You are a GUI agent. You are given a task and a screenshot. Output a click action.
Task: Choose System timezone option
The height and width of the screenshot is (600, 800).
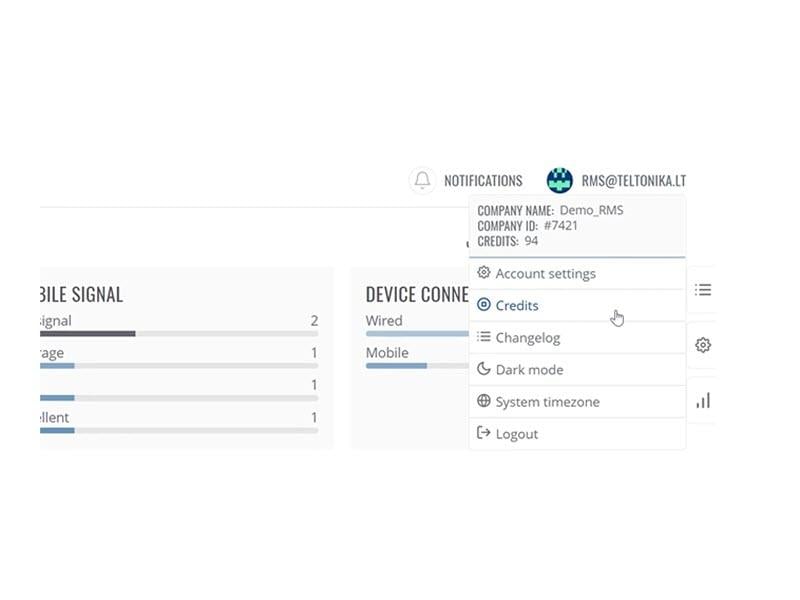tap(577, 402)
